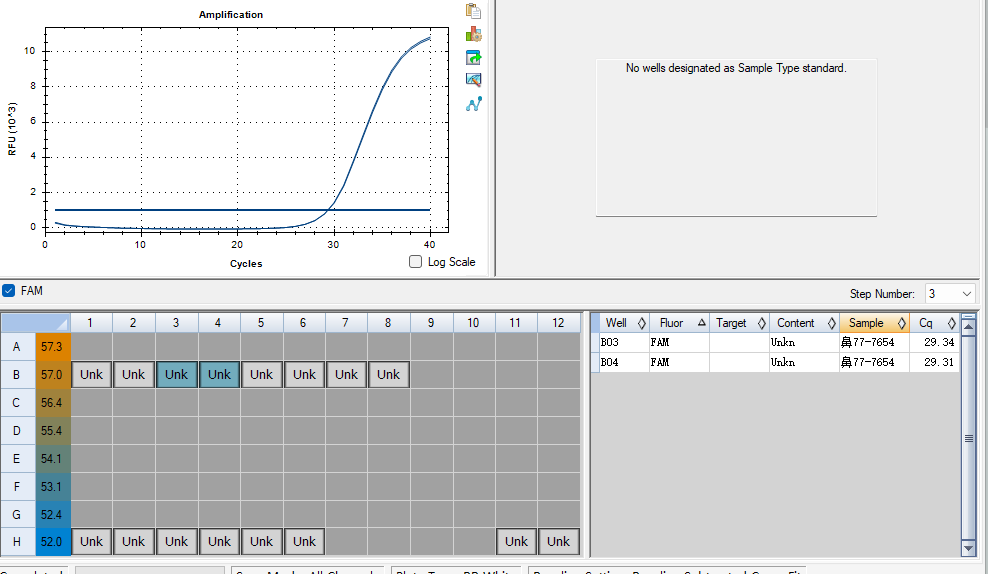Screen dimensions: 988x574
Task: Click results table scrollbar up arrow
Action: pyautogui.click(x=968, y=327)
